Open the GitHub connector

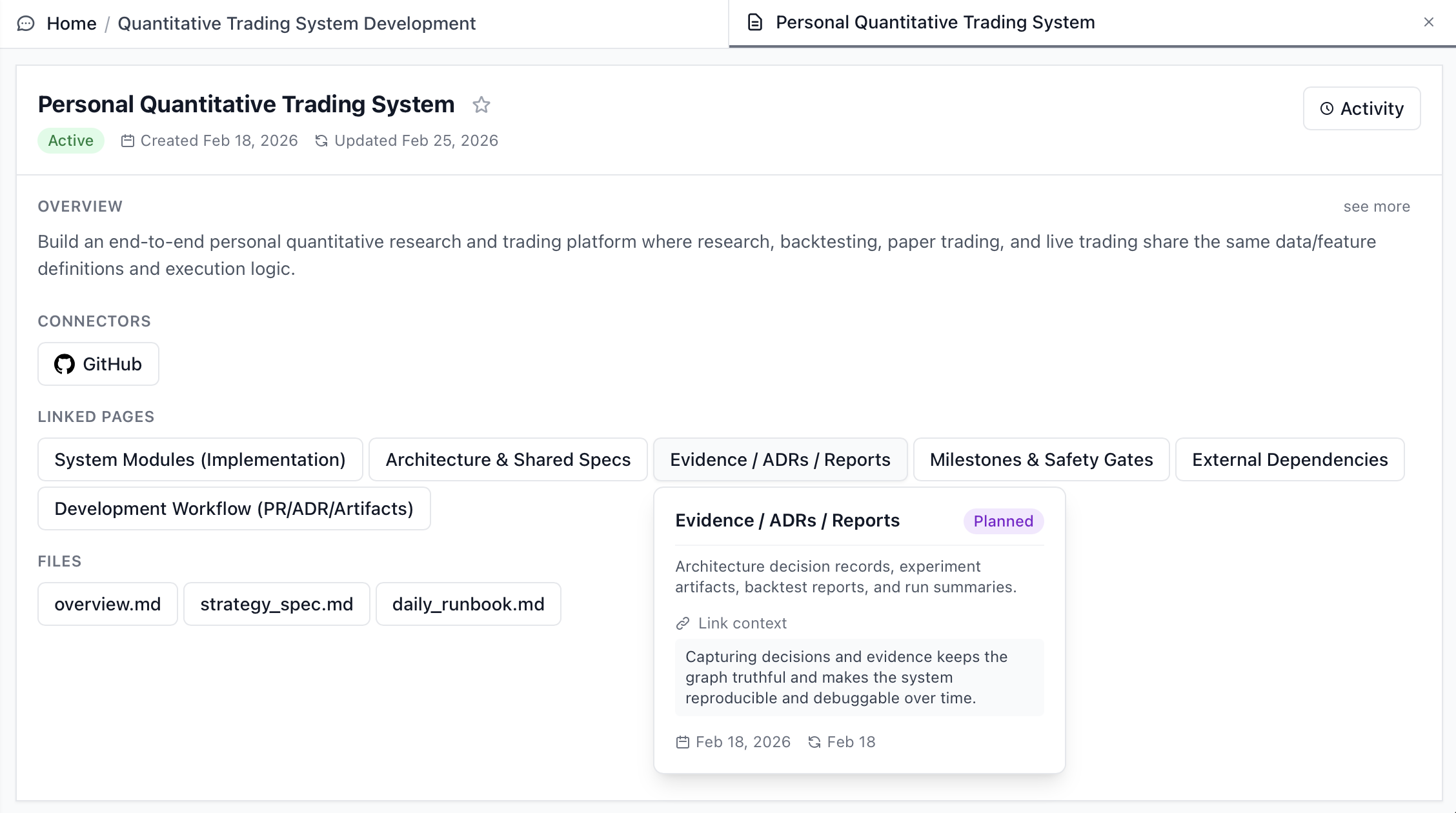[x=98, y=364]
